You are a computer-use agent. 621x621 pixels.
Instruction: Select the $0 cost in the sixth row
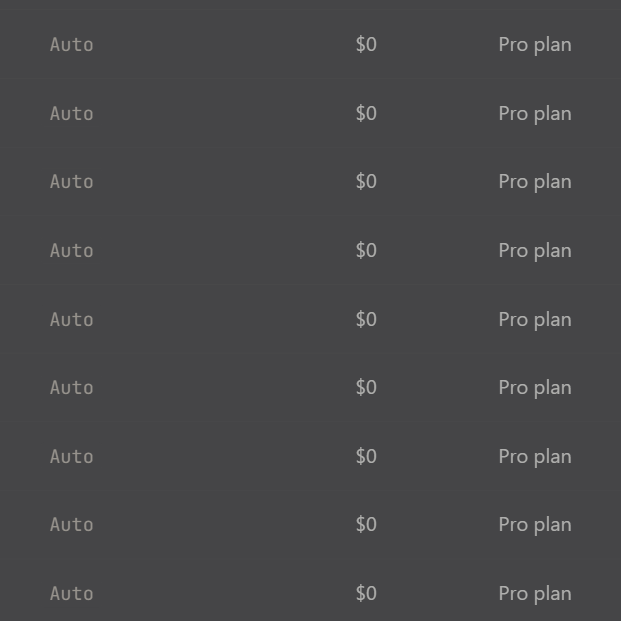pyautogui.click(x=366, y=388)
